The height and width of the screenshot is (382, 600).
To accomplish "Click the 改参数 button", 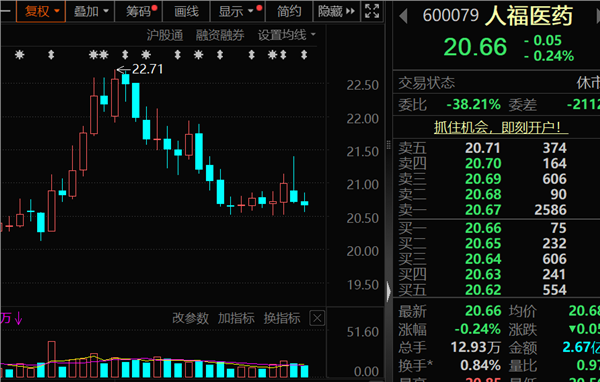I will pyautogui.click(x=190, y=318).
